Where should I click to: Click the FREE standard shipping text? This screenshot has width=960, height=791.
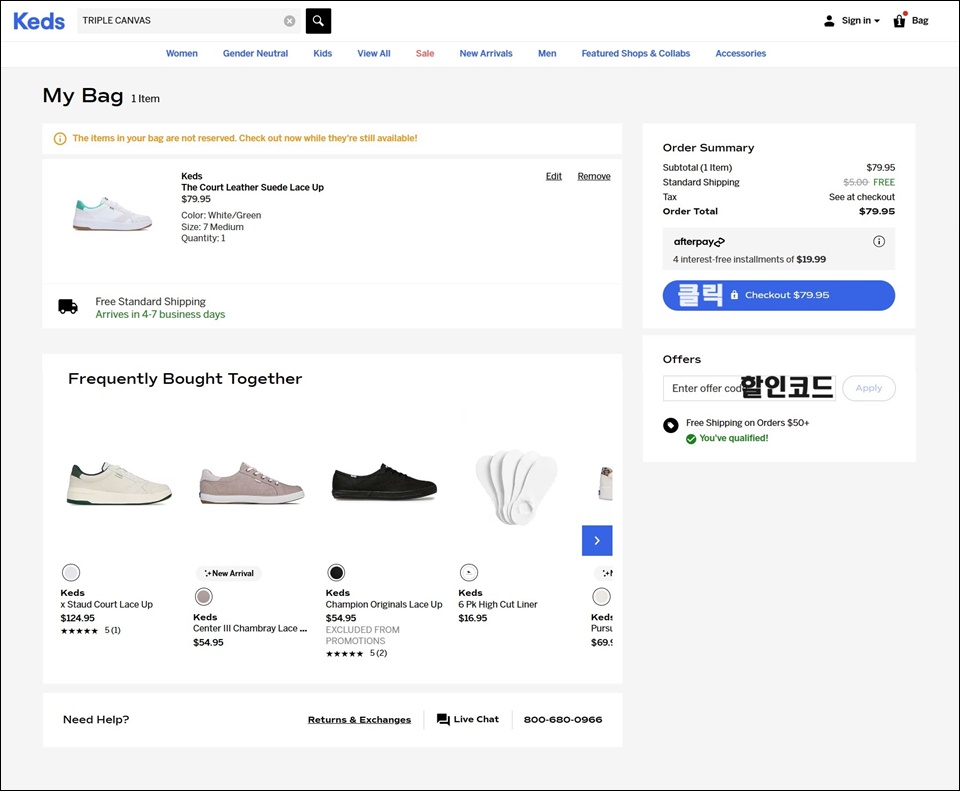[883, 182]
